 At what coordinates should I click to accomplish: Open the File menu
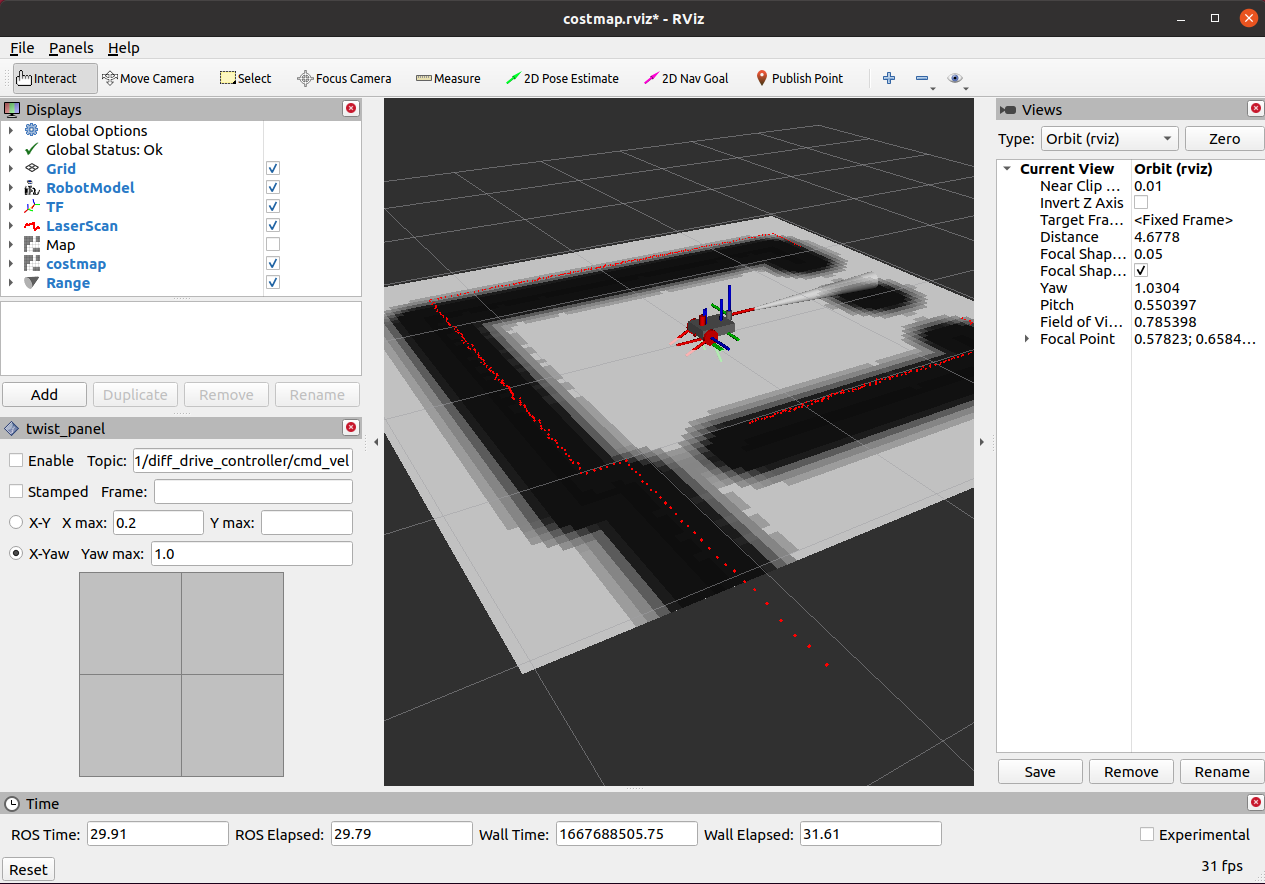tap(21, 47)
